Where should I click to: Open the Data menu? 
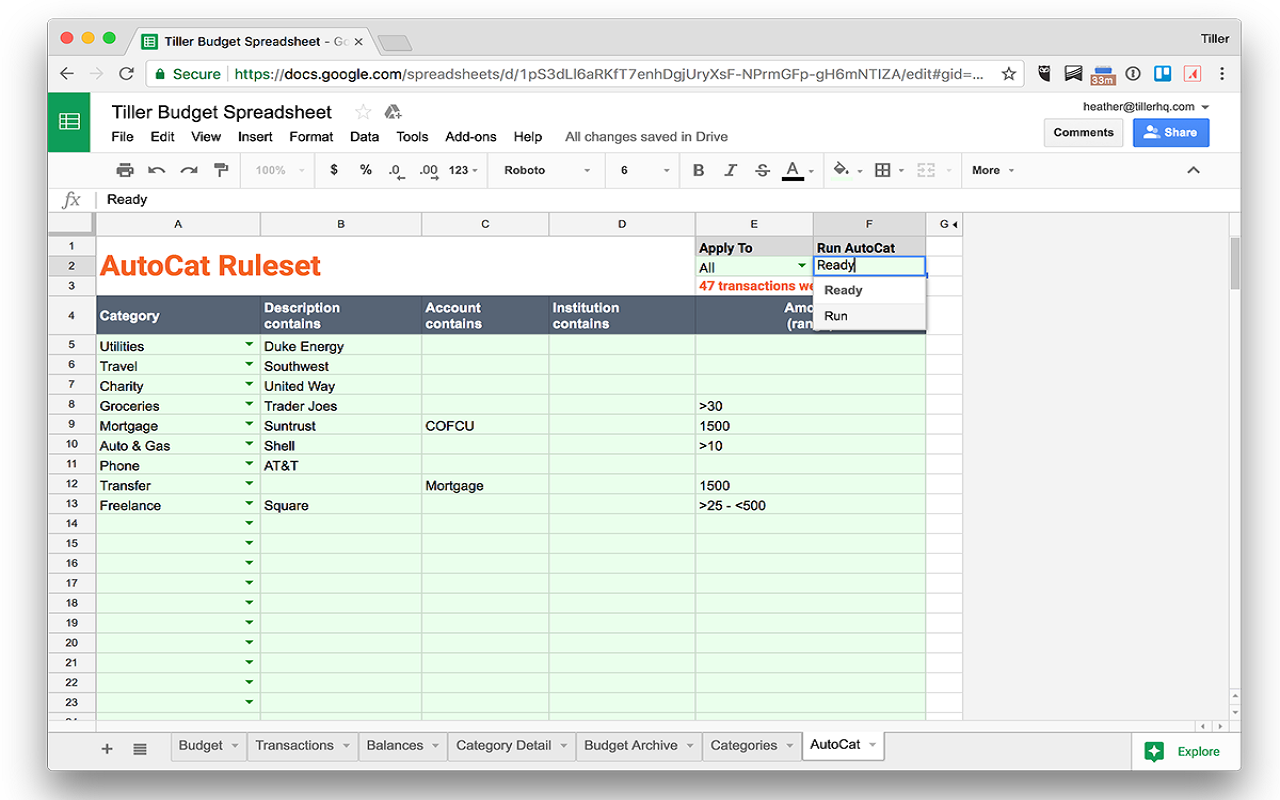364,137
